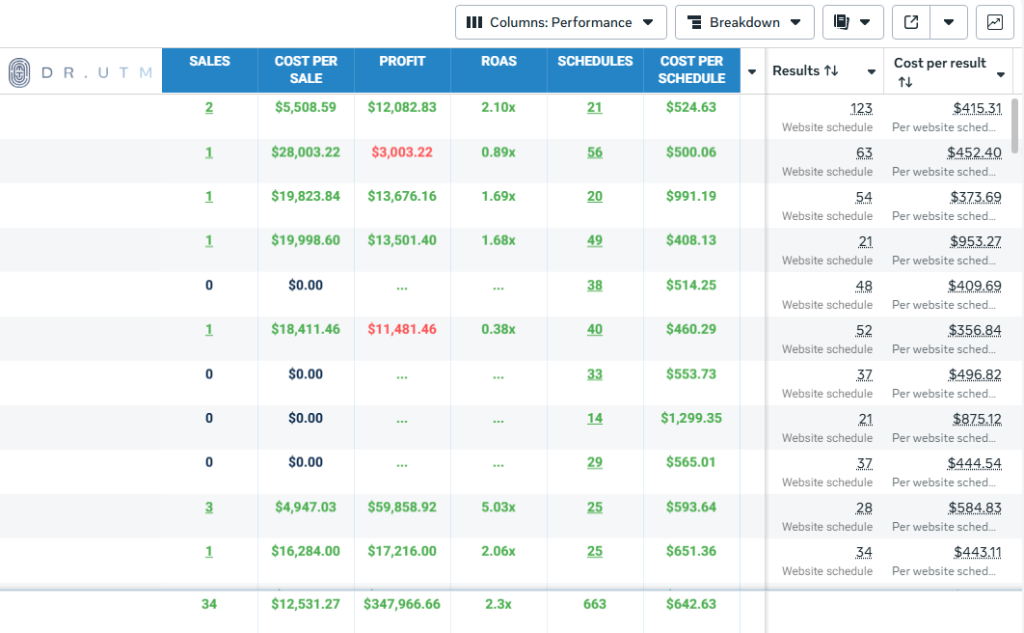Click the 123 website schedule results
The image size is (1024, 633).
click(x=860, y=108)
